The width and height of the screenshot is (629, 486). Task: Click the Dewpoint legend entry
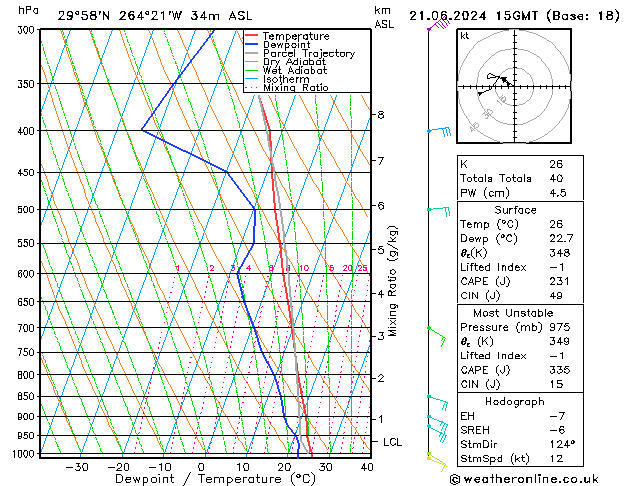coord(278,45)
